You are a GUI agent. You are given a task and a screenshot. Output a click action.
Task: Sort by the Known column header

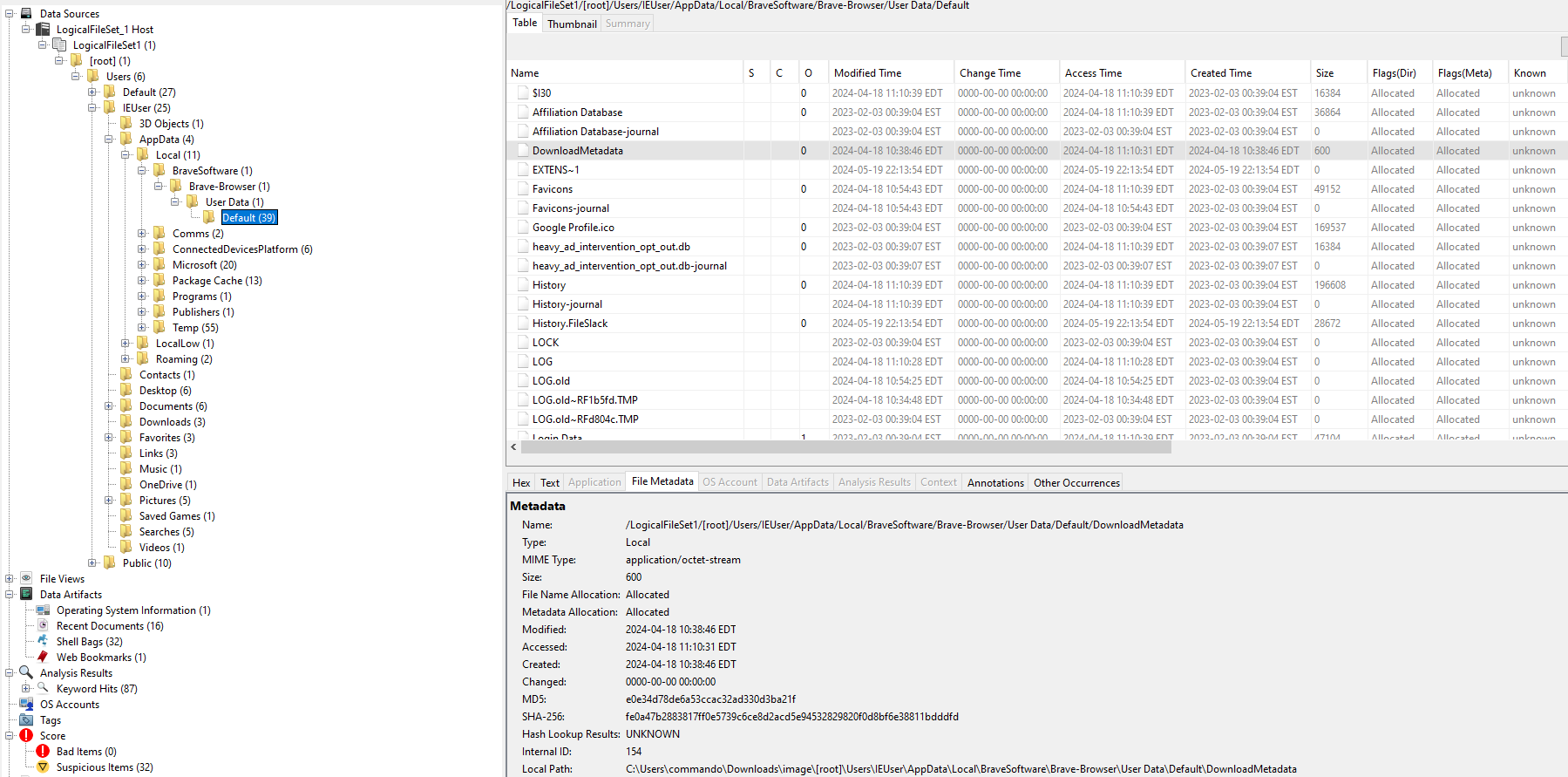1537,72
